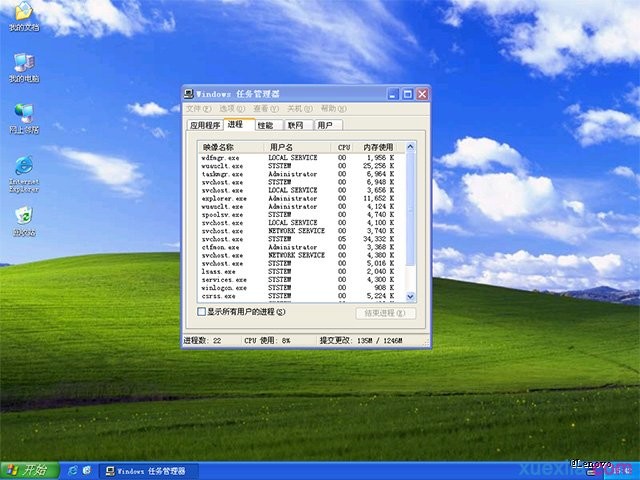Switch to the 应用程序 tab

click(205, 125)
